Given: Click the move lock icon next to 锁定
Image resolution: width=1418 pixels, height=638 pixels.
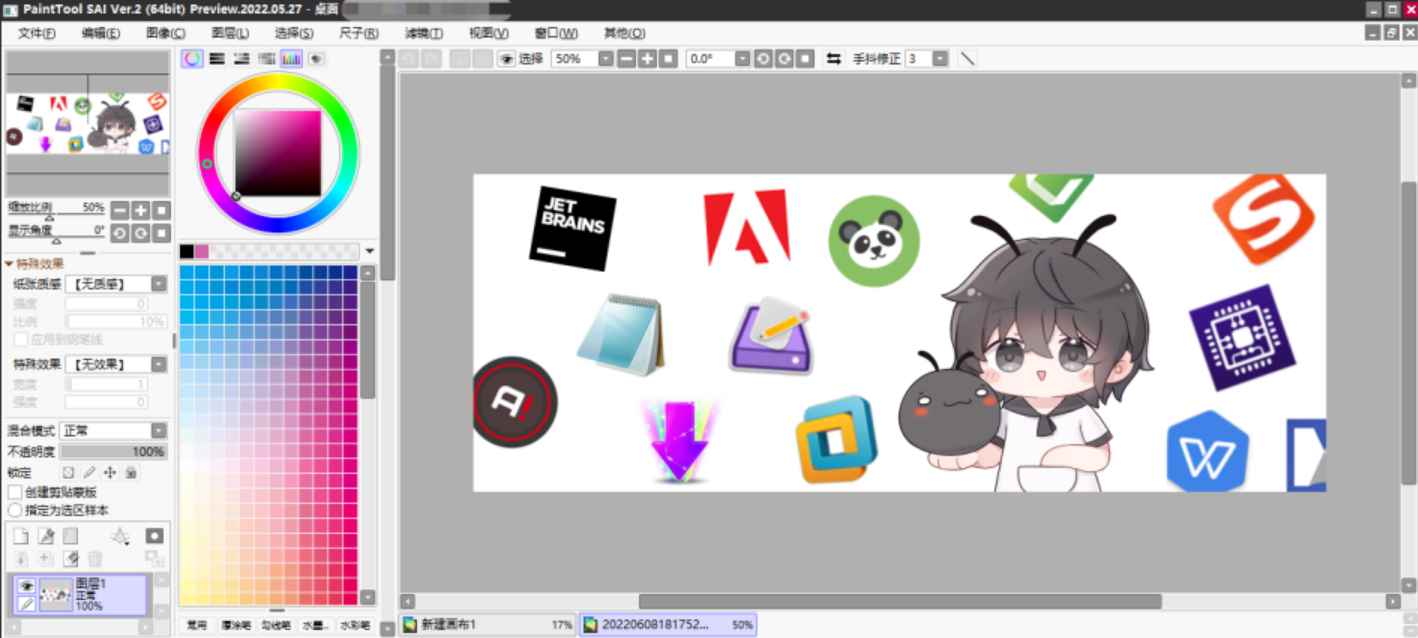Looking at the screenshot, I should [110, 472].
